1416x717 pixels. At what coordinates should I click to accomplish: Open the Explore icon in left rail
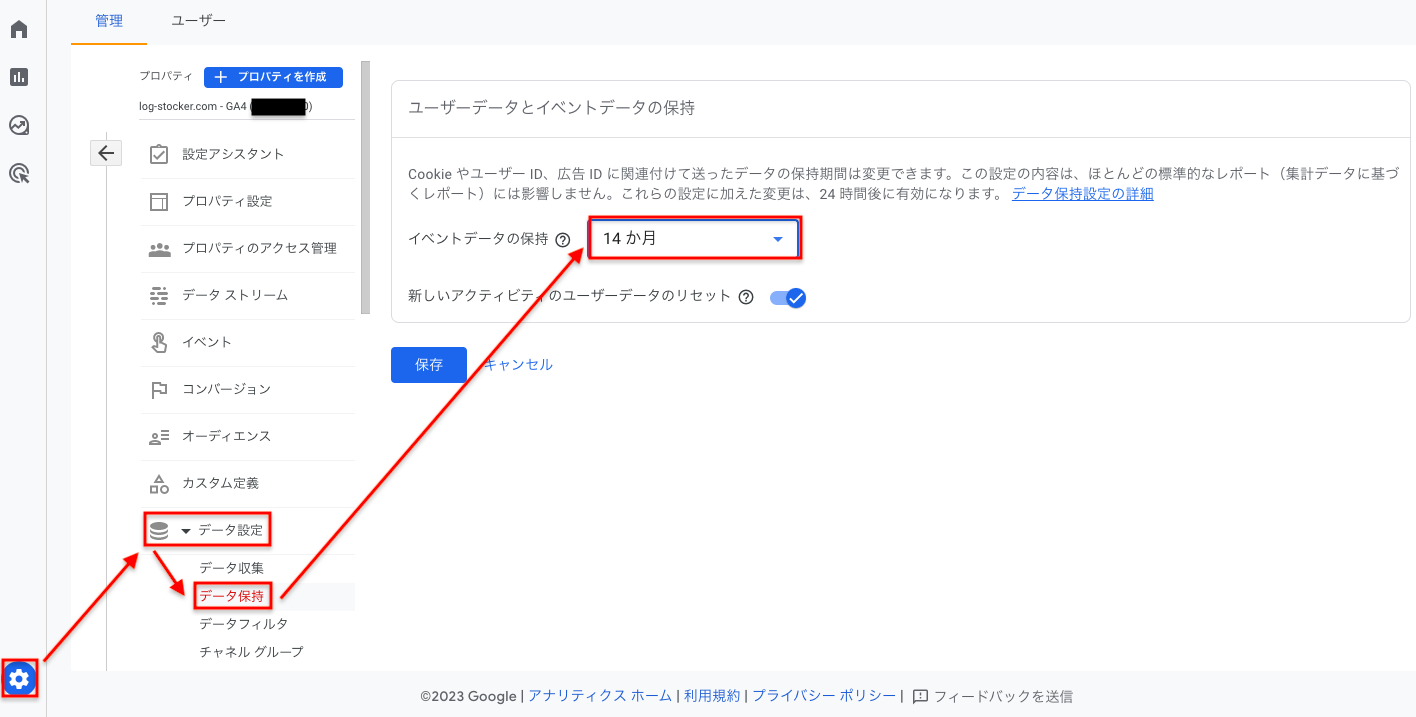19,126
